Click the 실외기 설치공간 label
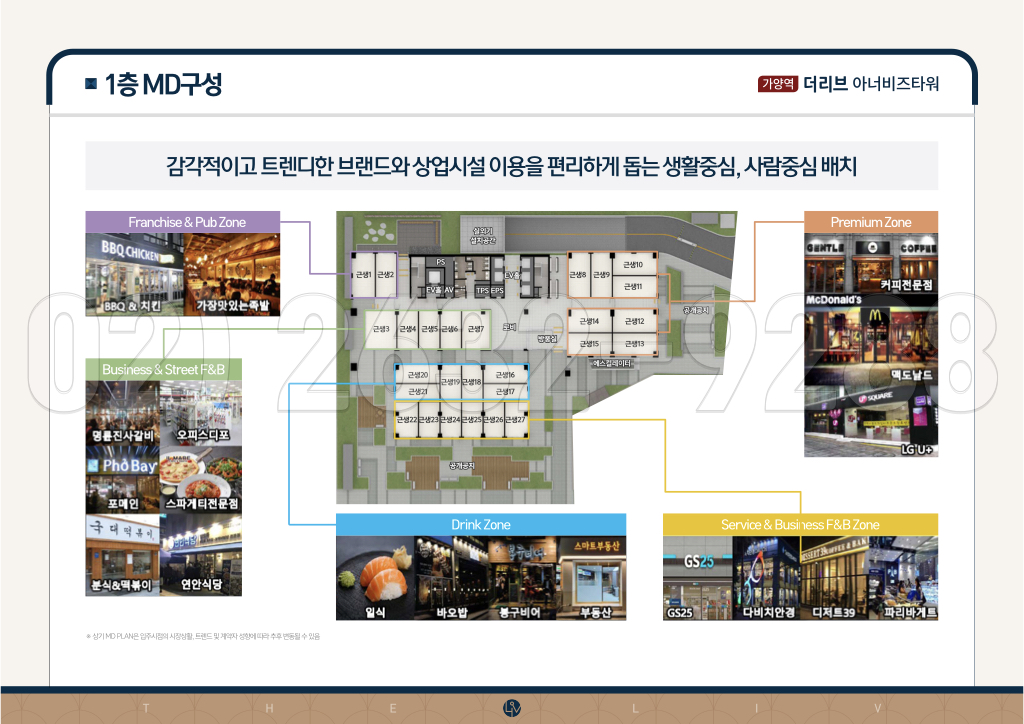This screenshot has height=724, width=1024. coord(483,236)
